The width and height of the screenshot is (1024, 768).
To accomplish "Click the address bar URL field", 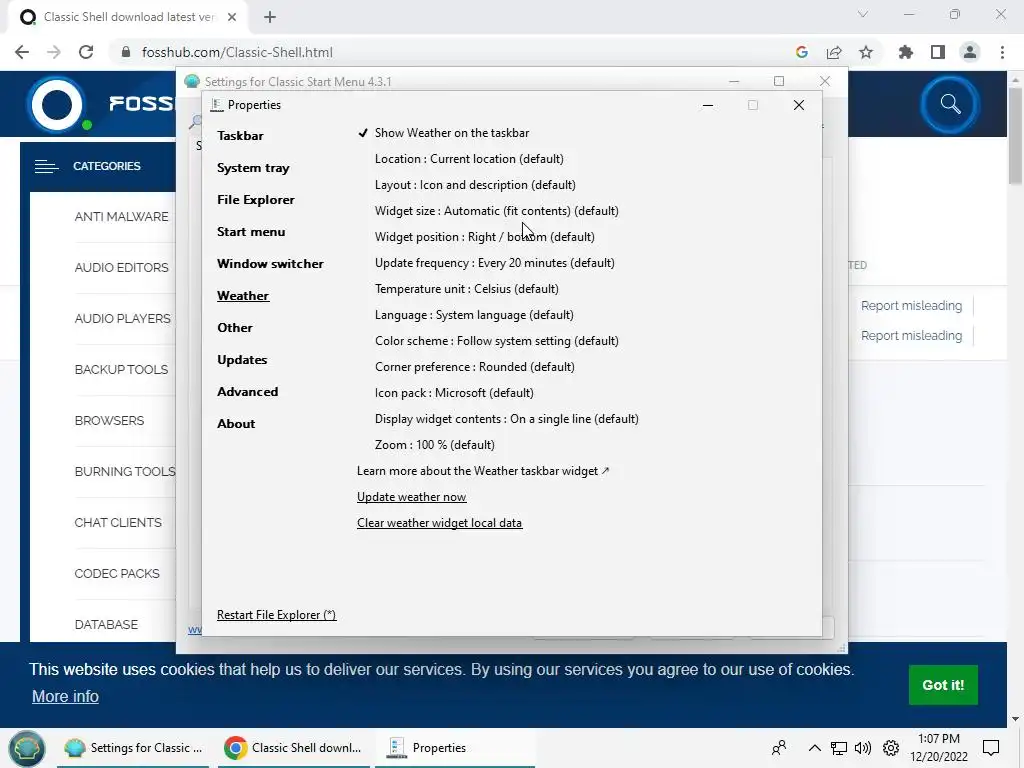I will click(x=451, y=52).
